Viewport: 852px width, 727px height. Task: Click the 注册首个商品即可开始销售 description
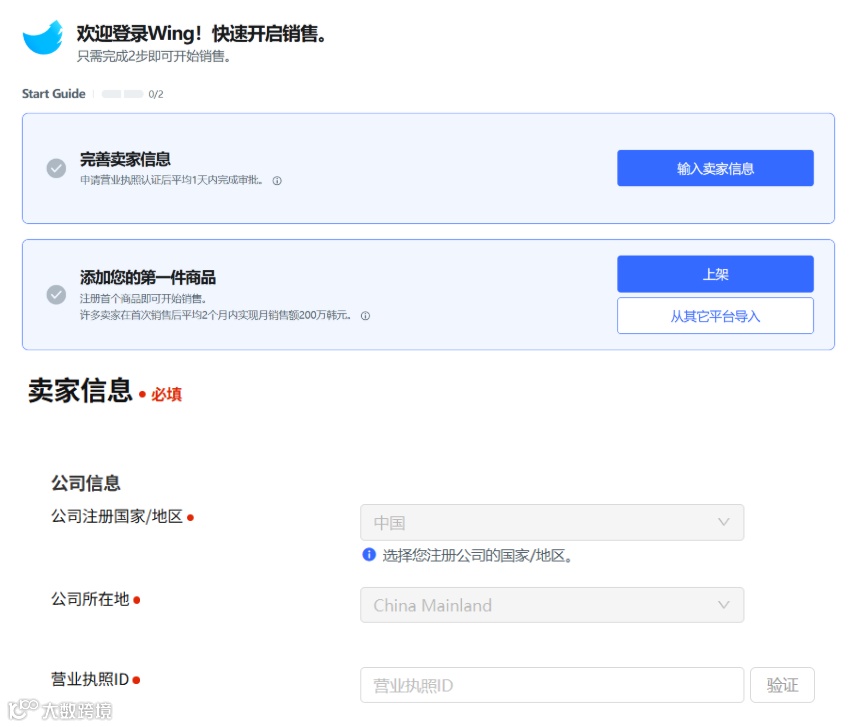(x=143, y=298)
